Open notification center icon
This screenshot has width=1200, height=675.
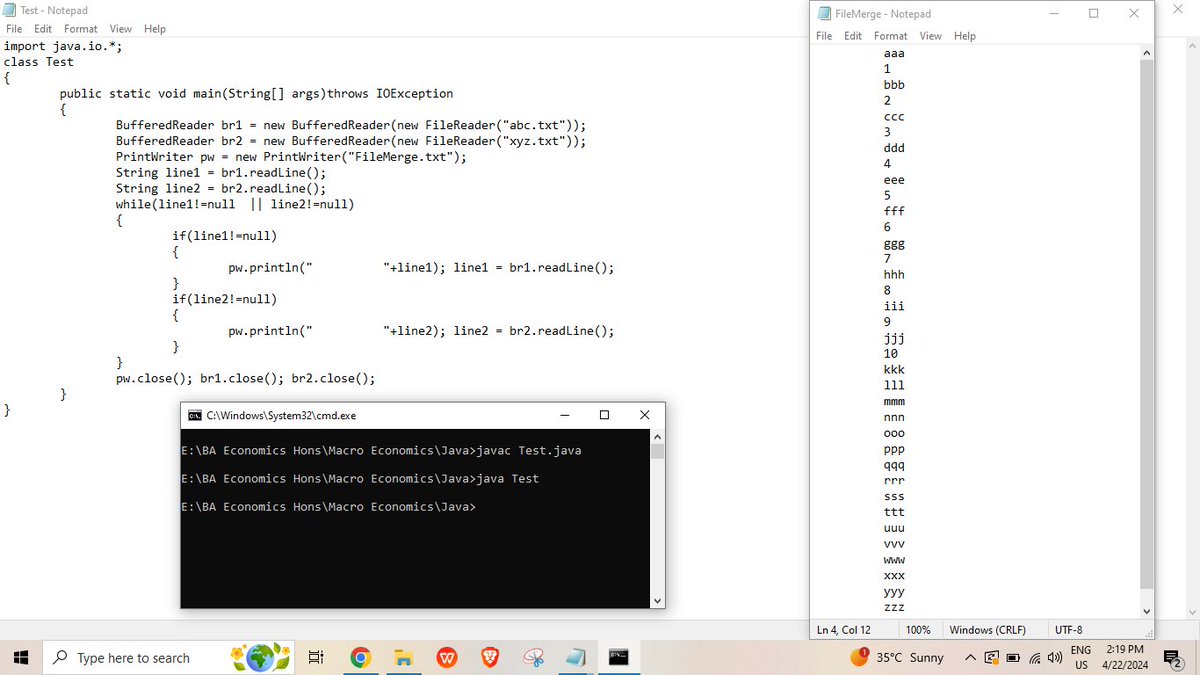click(x=1174, y=657)
